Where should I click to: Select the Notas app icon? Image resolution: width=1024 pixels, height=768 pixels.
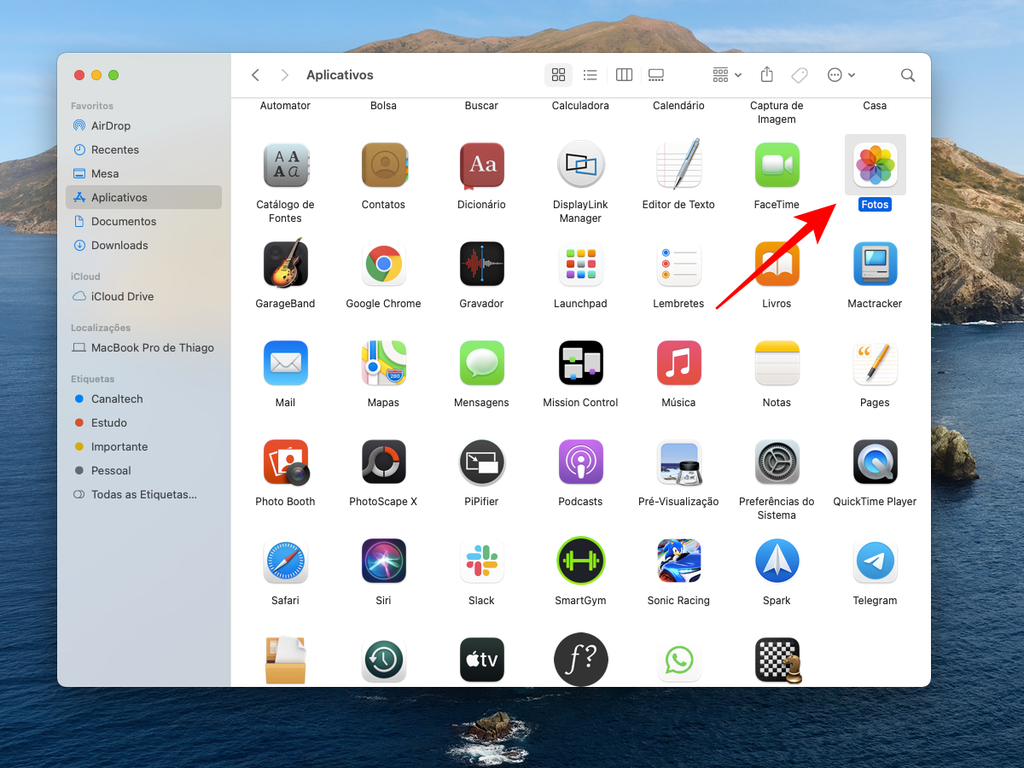[x=776, y=363]
